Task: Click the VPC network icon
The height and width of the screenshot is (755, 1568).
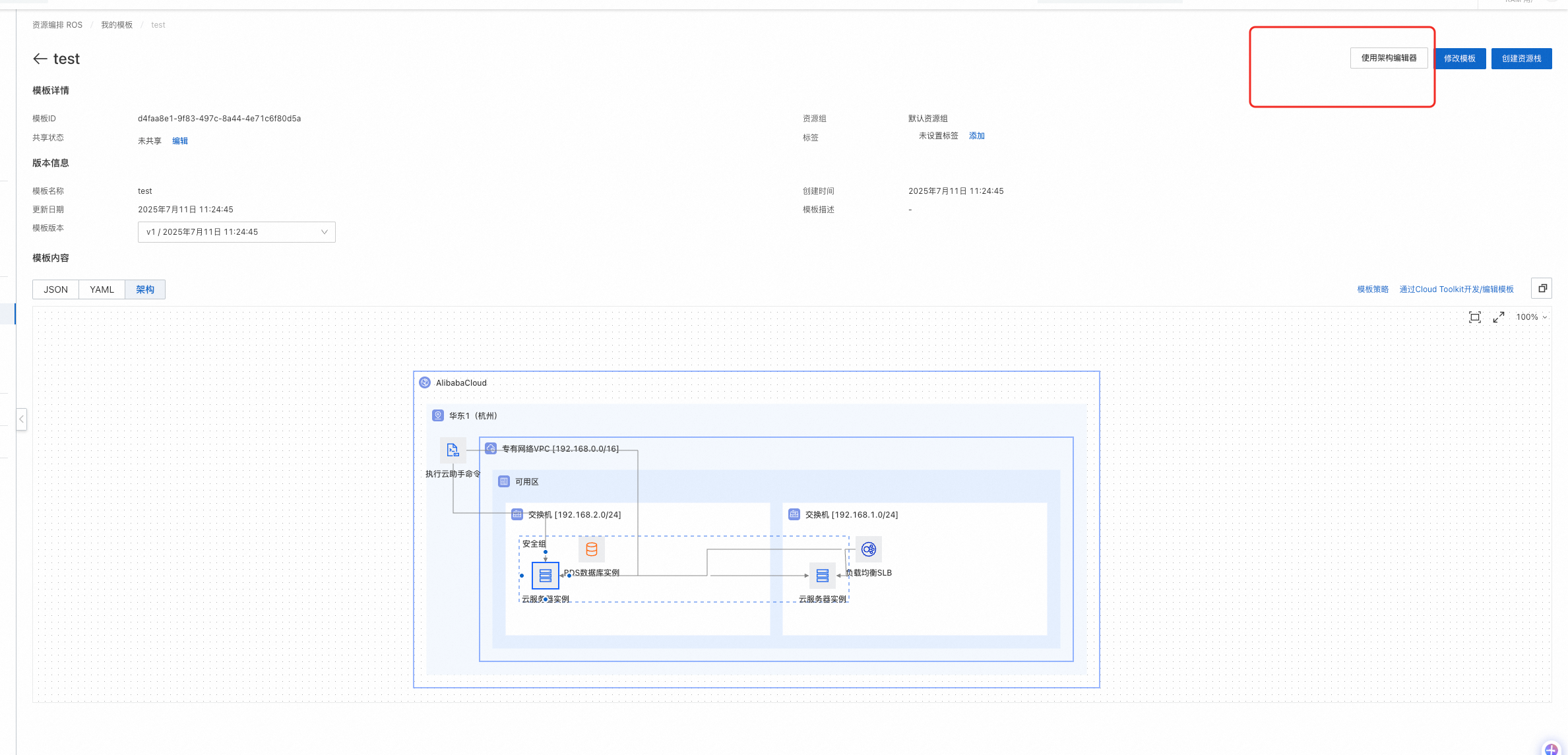Action: pos(491,448)
